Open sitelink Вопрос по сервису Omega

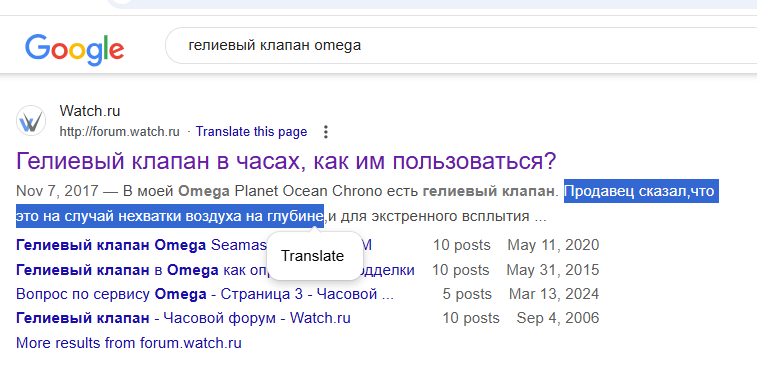point(205,294)
